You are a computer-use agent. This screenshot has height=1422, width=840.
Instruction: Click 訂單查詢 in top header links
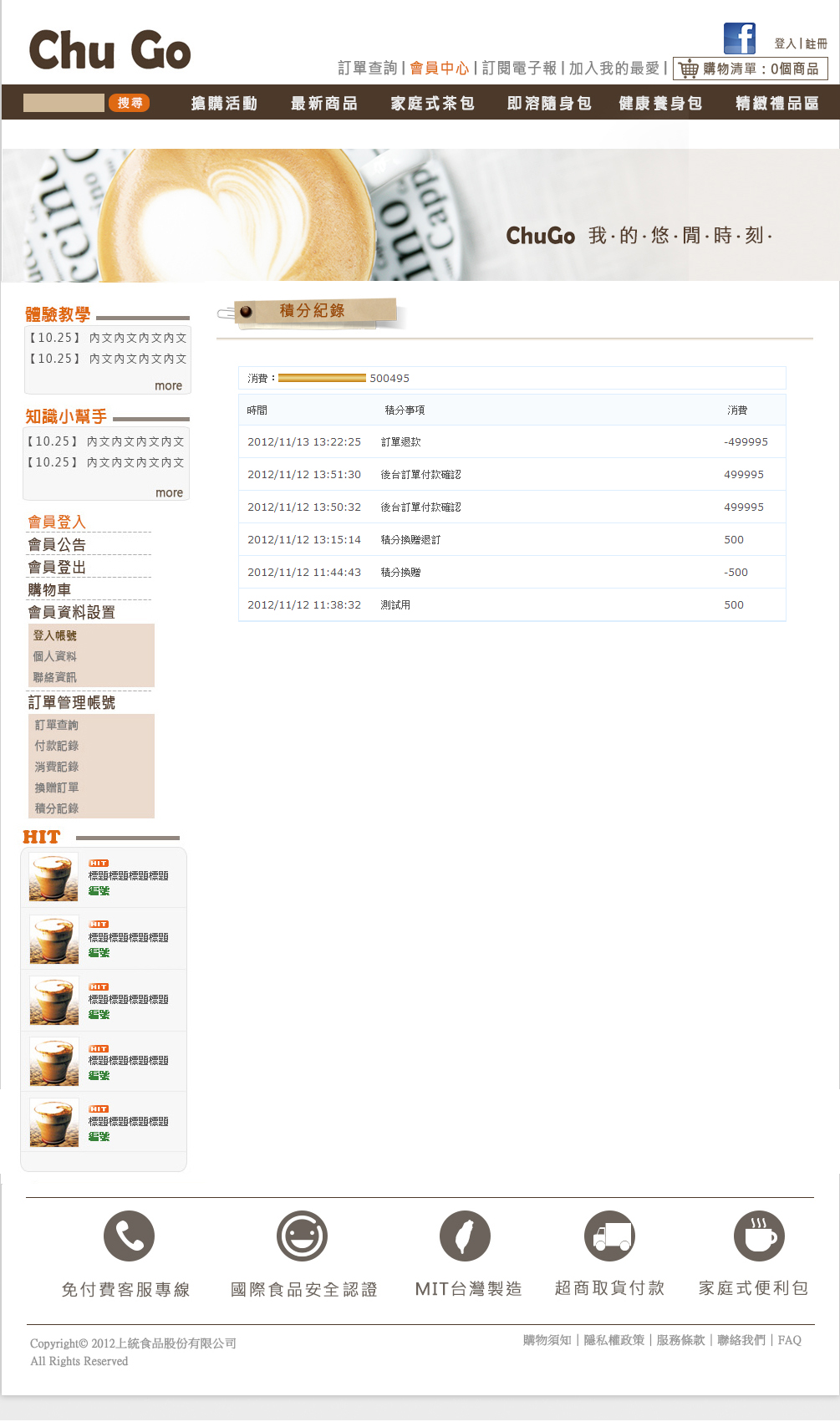pos(368,68)
